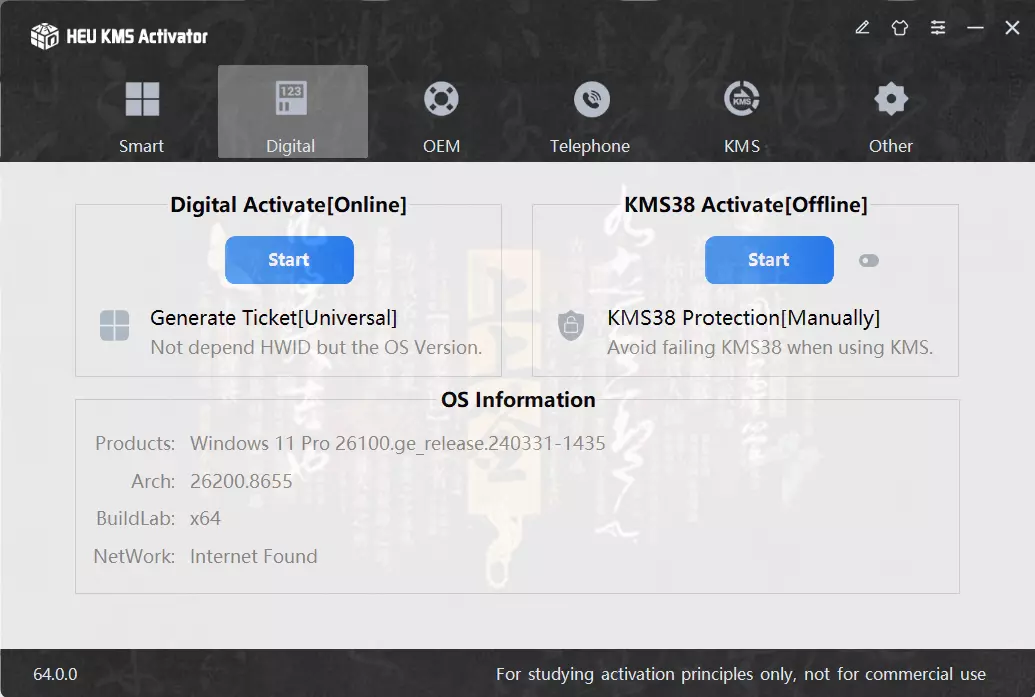Open the Other settings gear tab
This screenshot has width=1035, height=697.
point(890,116)
